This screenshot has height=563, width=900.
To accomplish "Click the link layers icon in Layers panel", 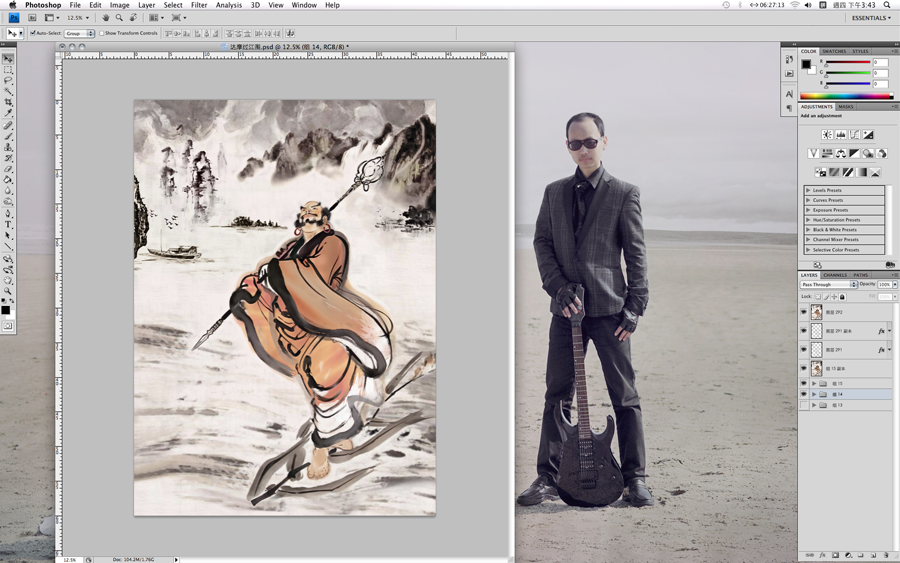I will [x=810, y=555].
